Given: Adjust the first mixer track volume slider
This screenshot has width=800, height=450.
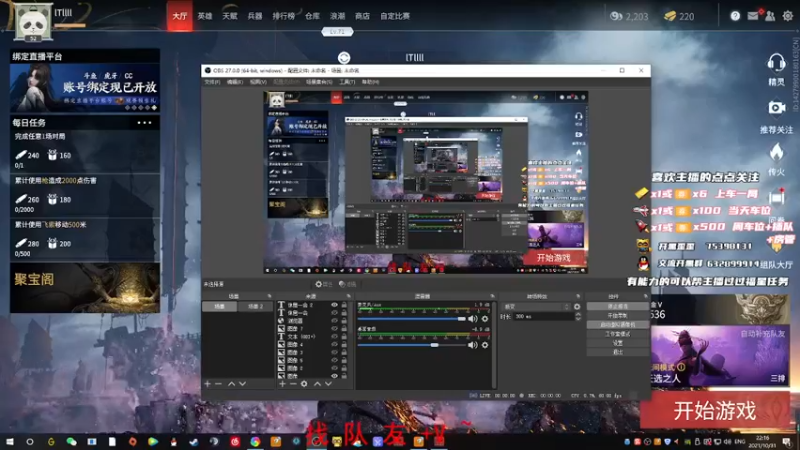Looking at the screenshot, I should click(411, 319).
